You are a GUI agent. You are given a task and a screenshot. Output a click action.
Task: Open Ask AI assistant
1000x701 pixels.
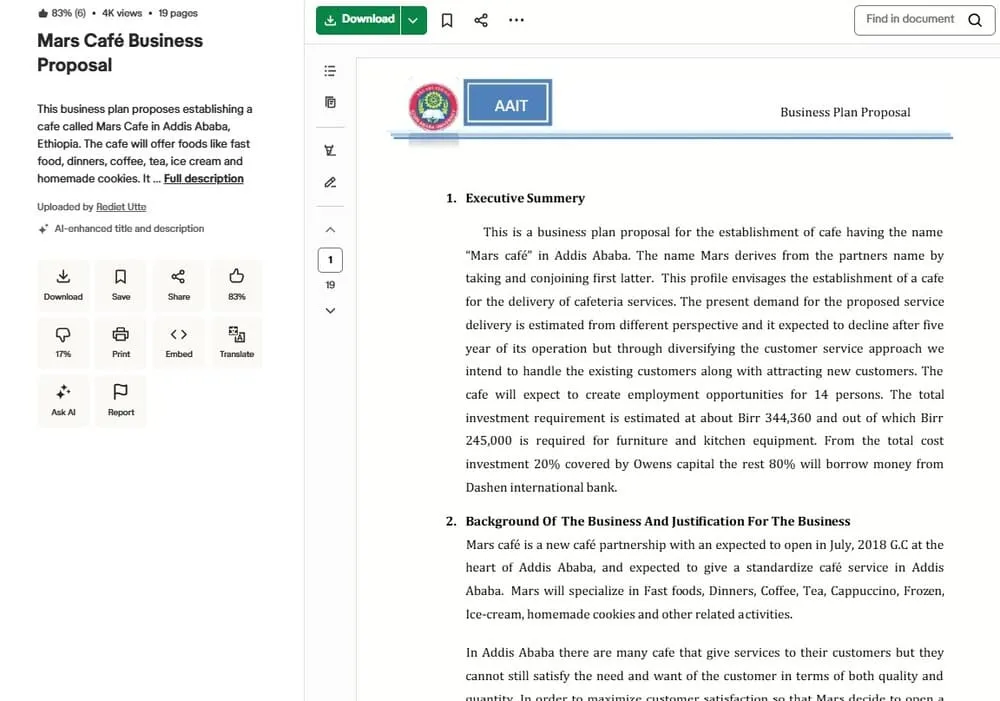pyautogui.click(x=63, y=399)
